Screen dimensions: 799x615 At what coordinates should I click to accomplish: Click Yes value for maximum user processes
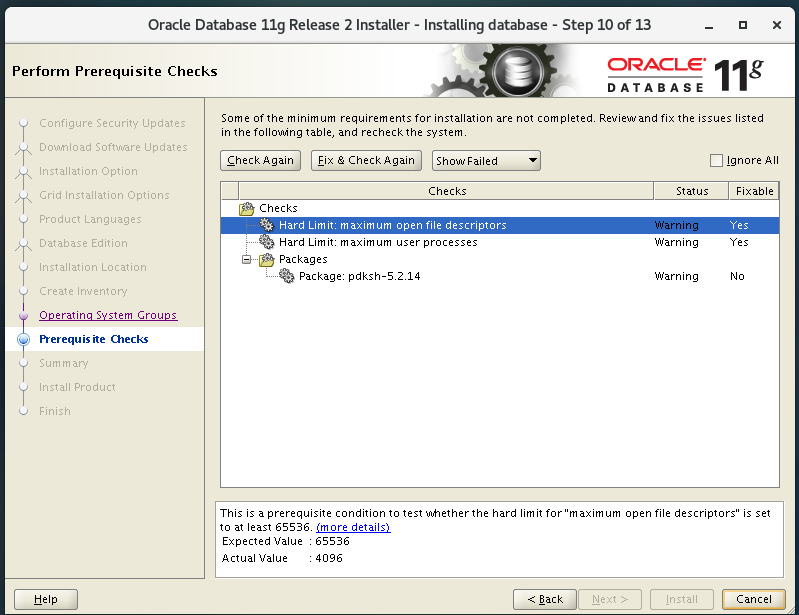(x=739, y=242)
